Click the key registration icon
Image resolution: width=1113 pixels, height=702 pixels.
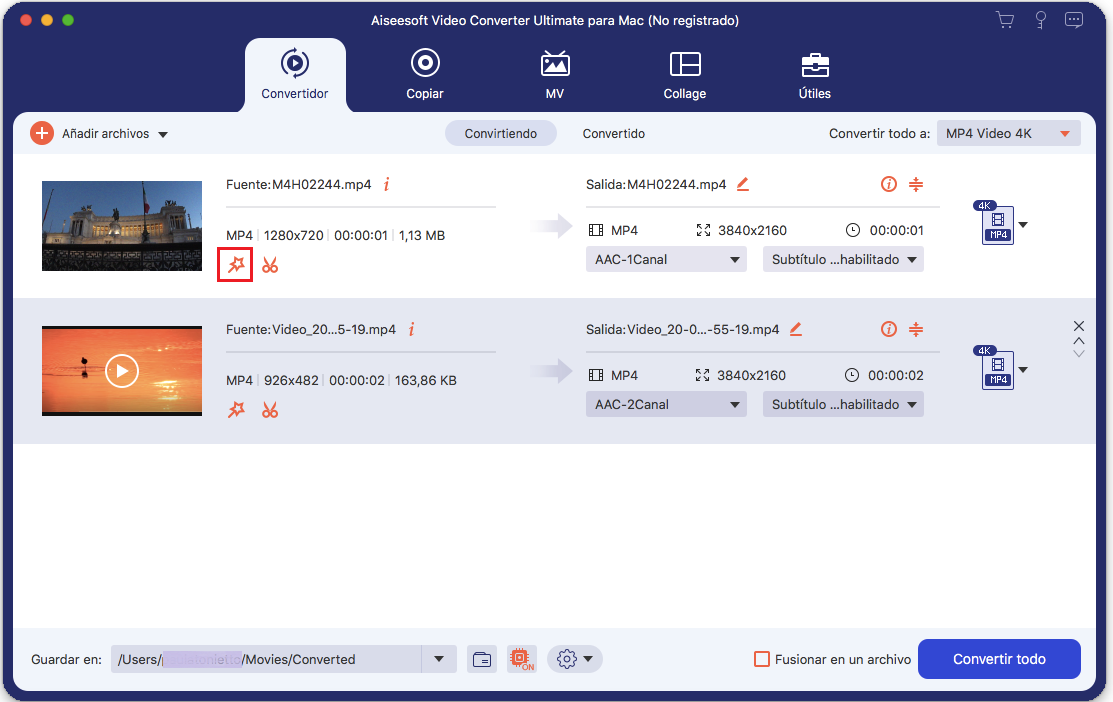tap(1041, 20)
